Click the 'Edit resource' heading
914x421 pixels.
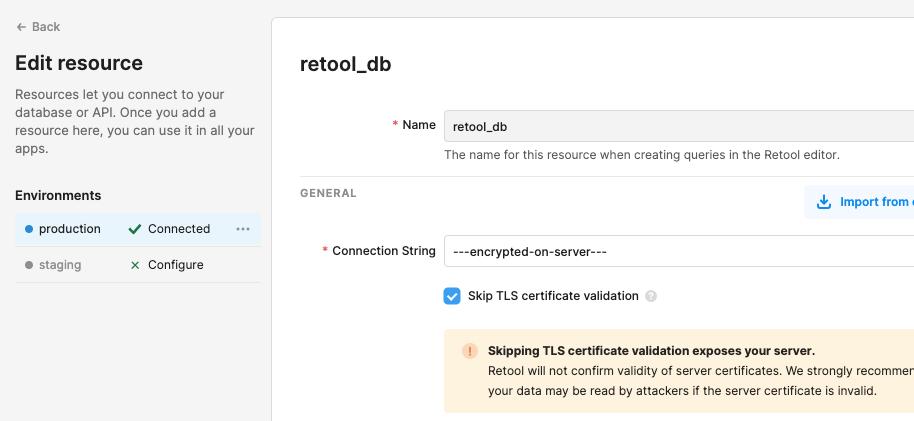pyautogui.click(x=79, y=63)
